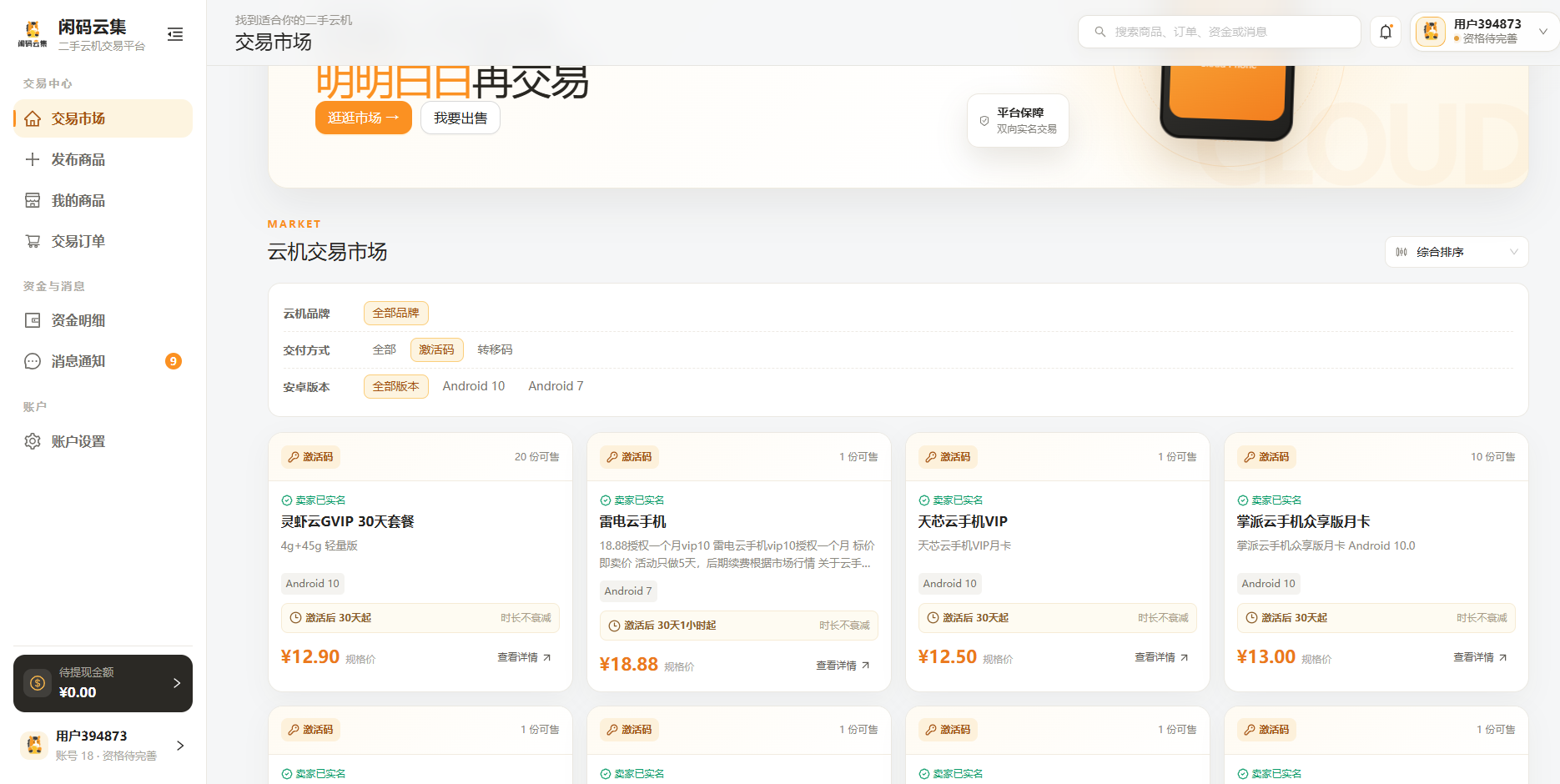Click the ¥13.00 price

click(1266, 656)
